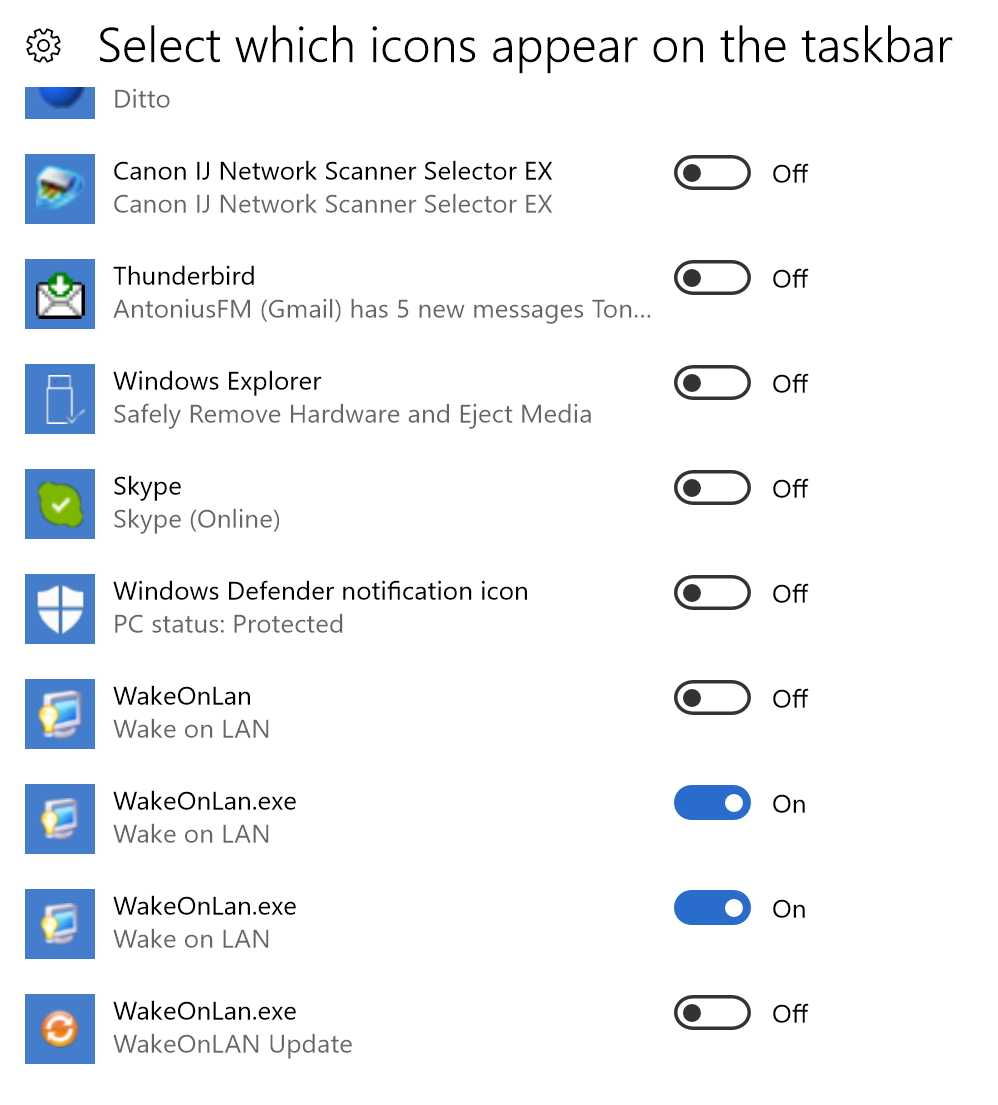This screenshot has height=1105, width=998.
Task: Click the Windows Explorer safely remove hardware icon
Action: click(x=59, y=399)
